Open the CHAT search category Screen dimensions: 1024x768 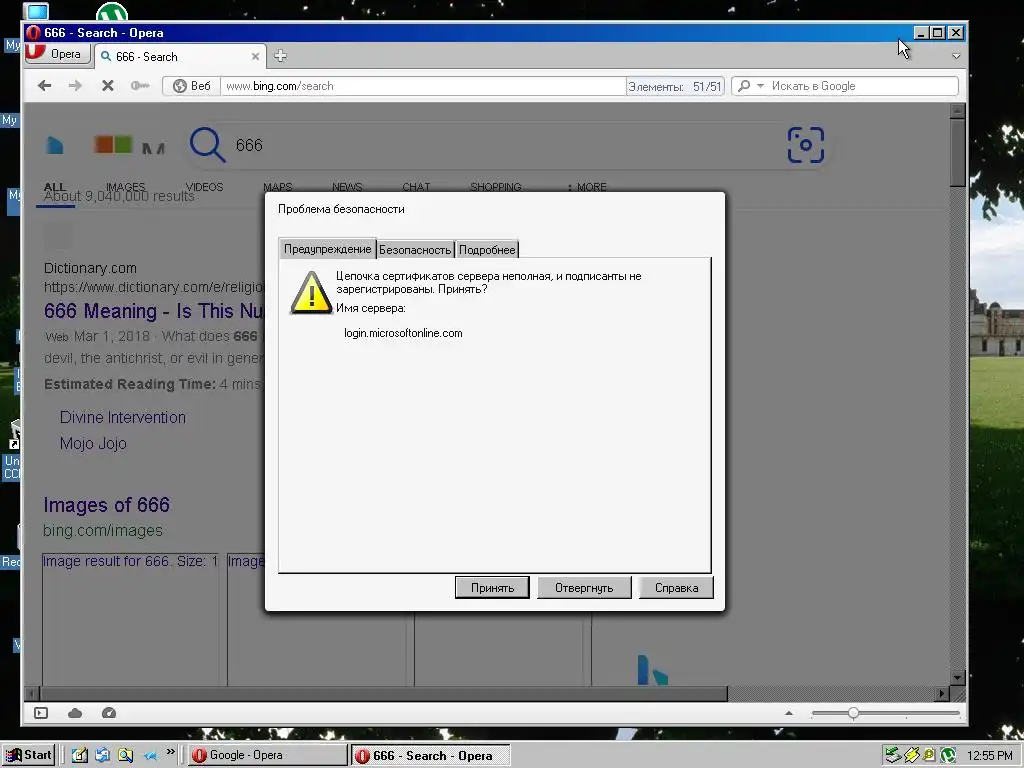(416, 187)
